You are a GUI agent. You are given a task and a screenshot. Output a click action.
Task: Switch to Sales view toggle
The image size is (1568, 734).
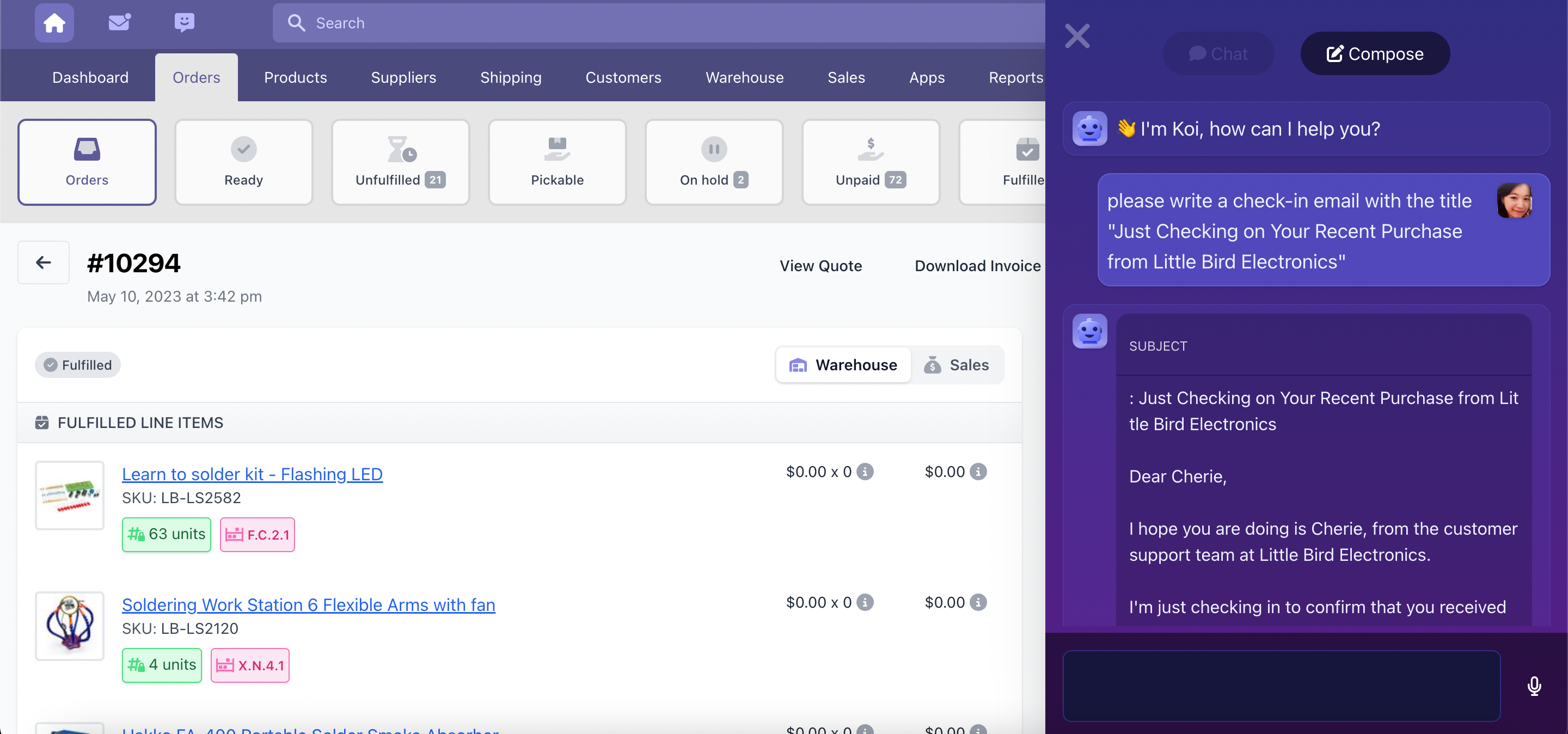[957, 365]
